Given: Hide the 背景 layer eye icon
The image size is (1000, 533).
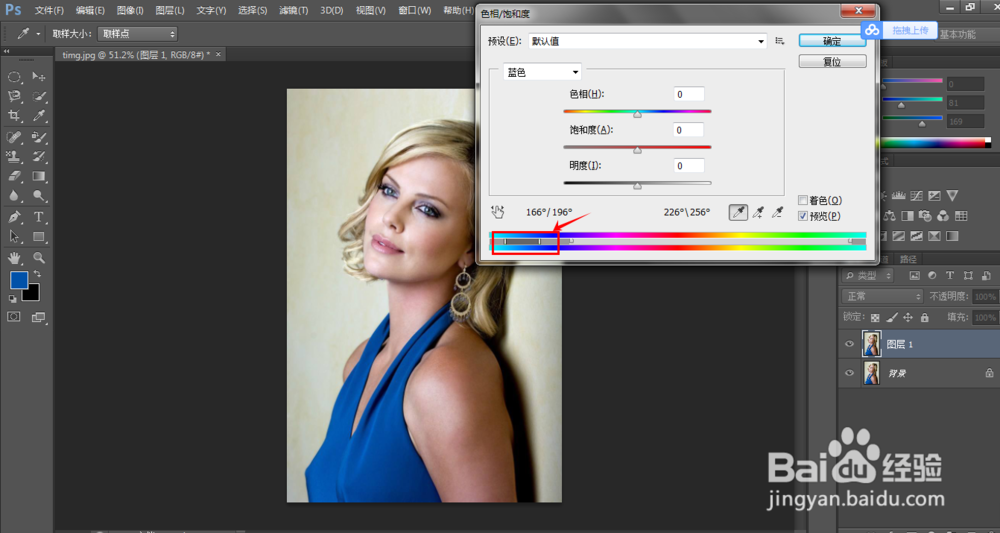Looking at the screenshot, I should 849,373.
